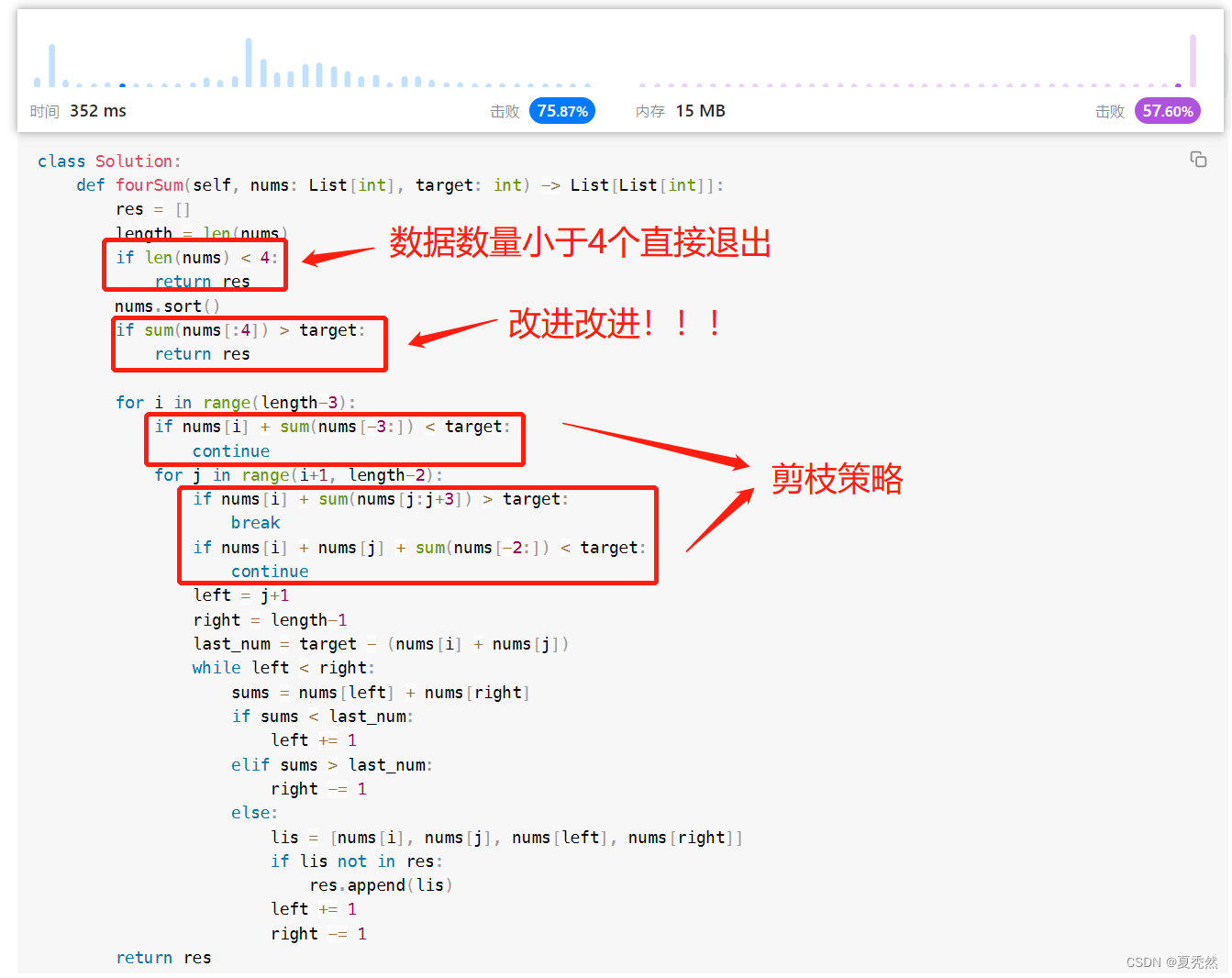Viewport: 1232px width, 978px height.
Task: Click the line containing 'sum(nums[-2:])'
Action: click(x=419, y=548)
